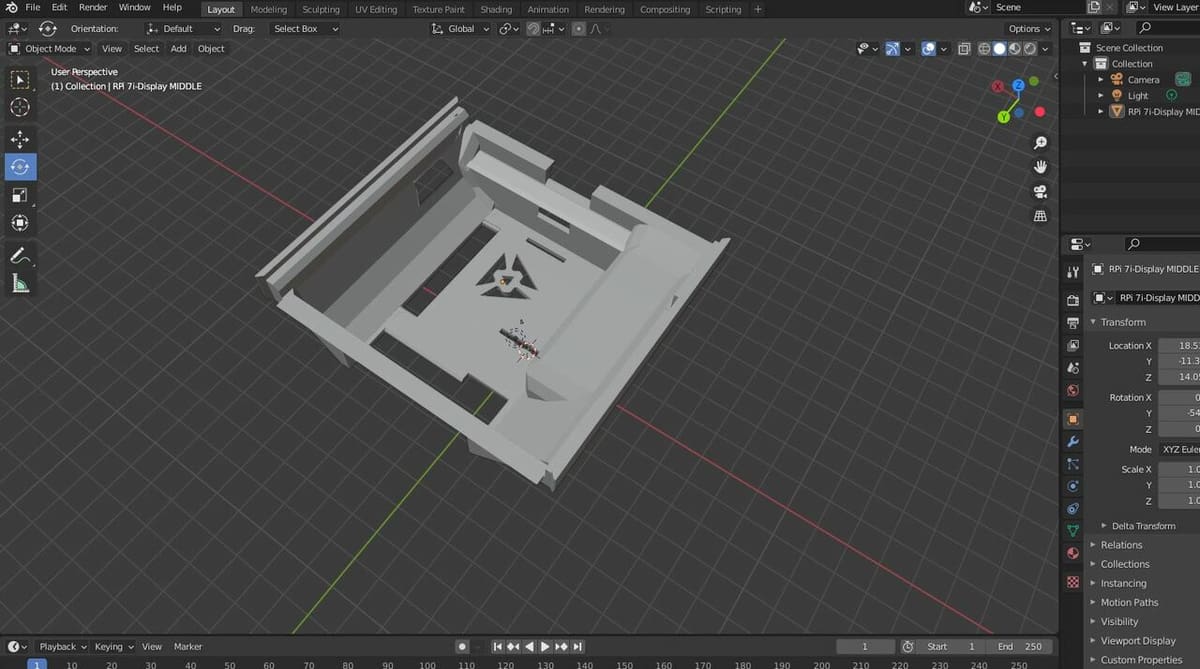Screen dimensions: 1200x669
Task: Open the Object Mode dropdown
Action: point(50,48)
